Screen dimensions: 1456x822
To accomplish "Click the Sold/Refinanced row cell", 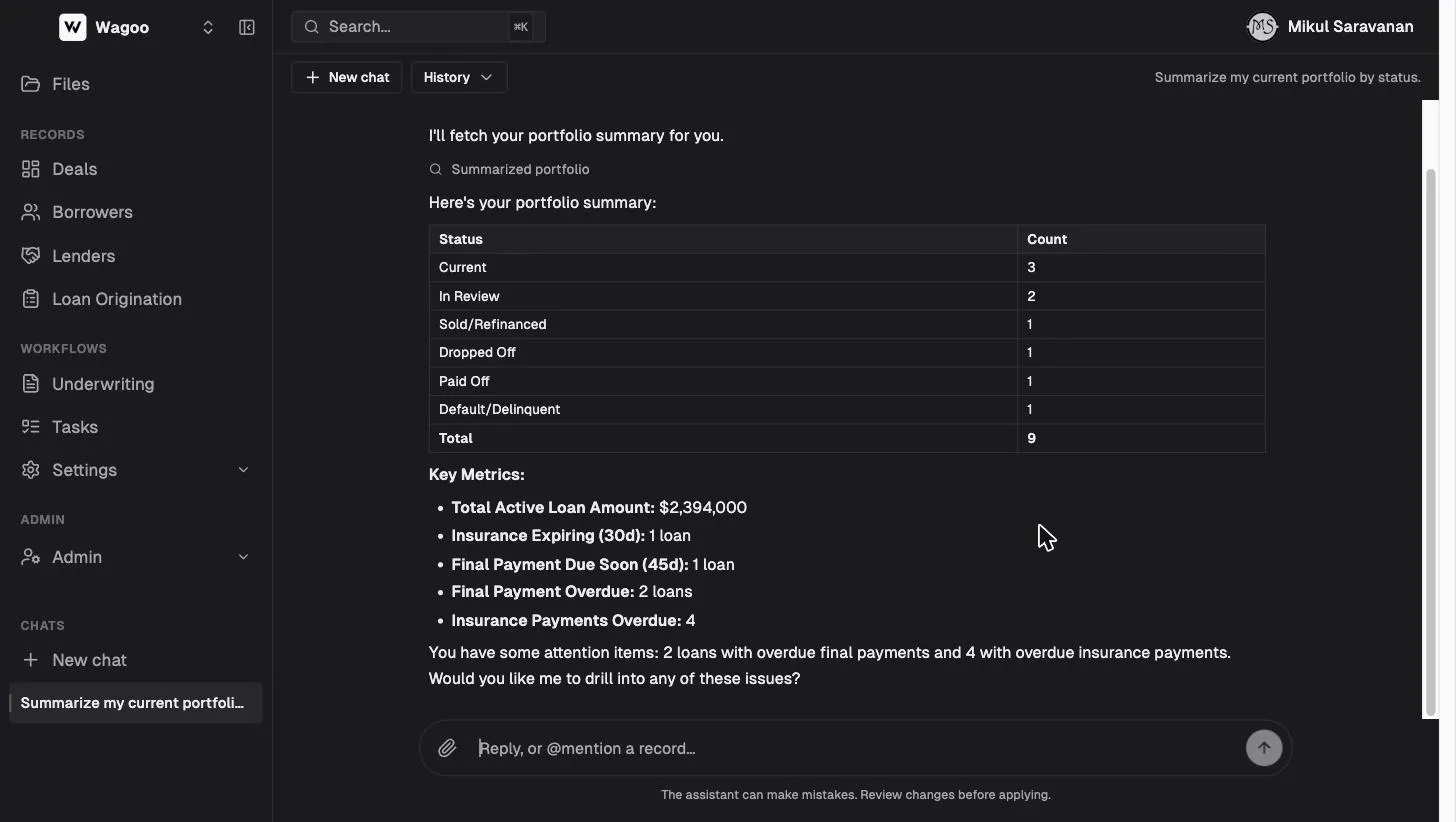I will 723,324.
